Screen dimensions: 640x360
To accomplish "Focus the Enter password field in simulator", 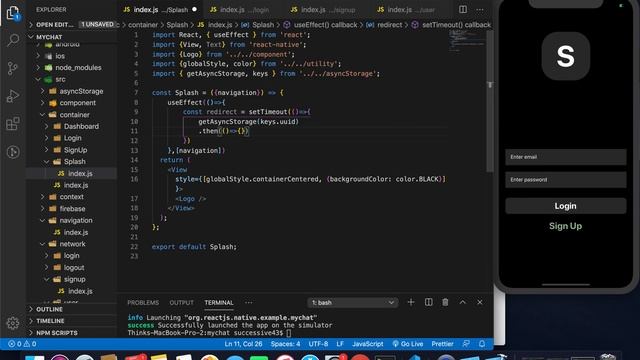I will 565,180.
